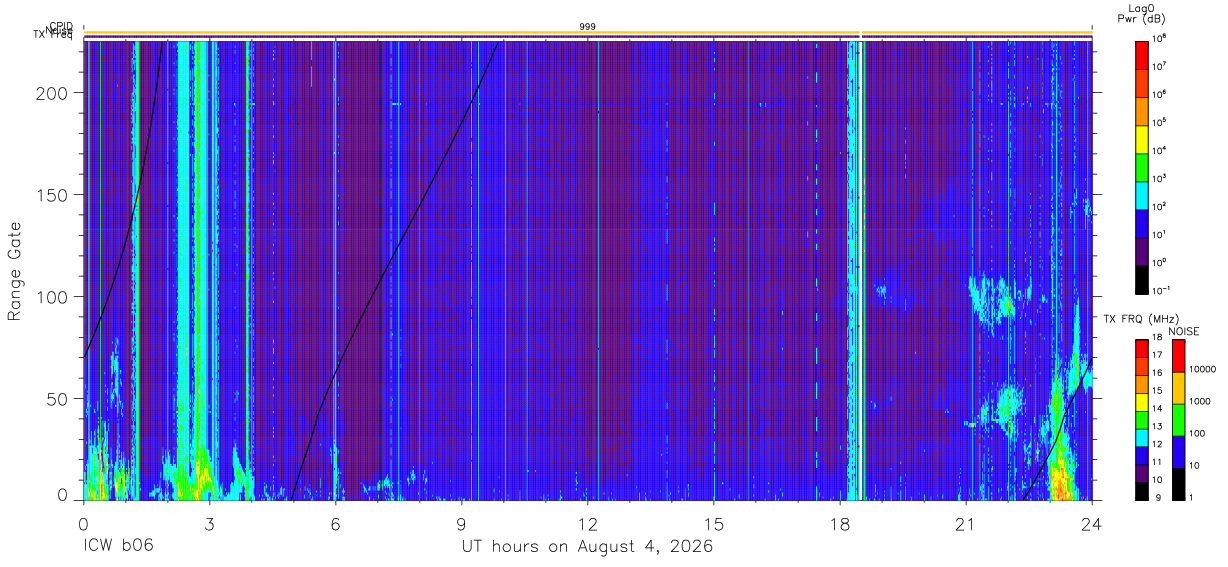Click the '15' tick on the UT hours axis

click(x=714, y=523)
